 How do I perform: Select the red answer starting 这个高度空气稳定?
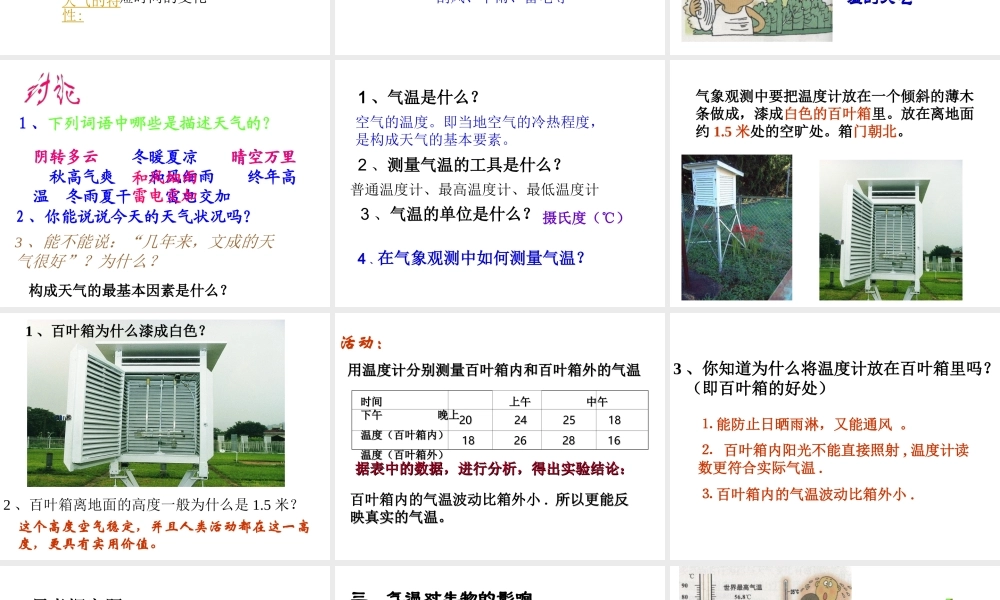164,535
